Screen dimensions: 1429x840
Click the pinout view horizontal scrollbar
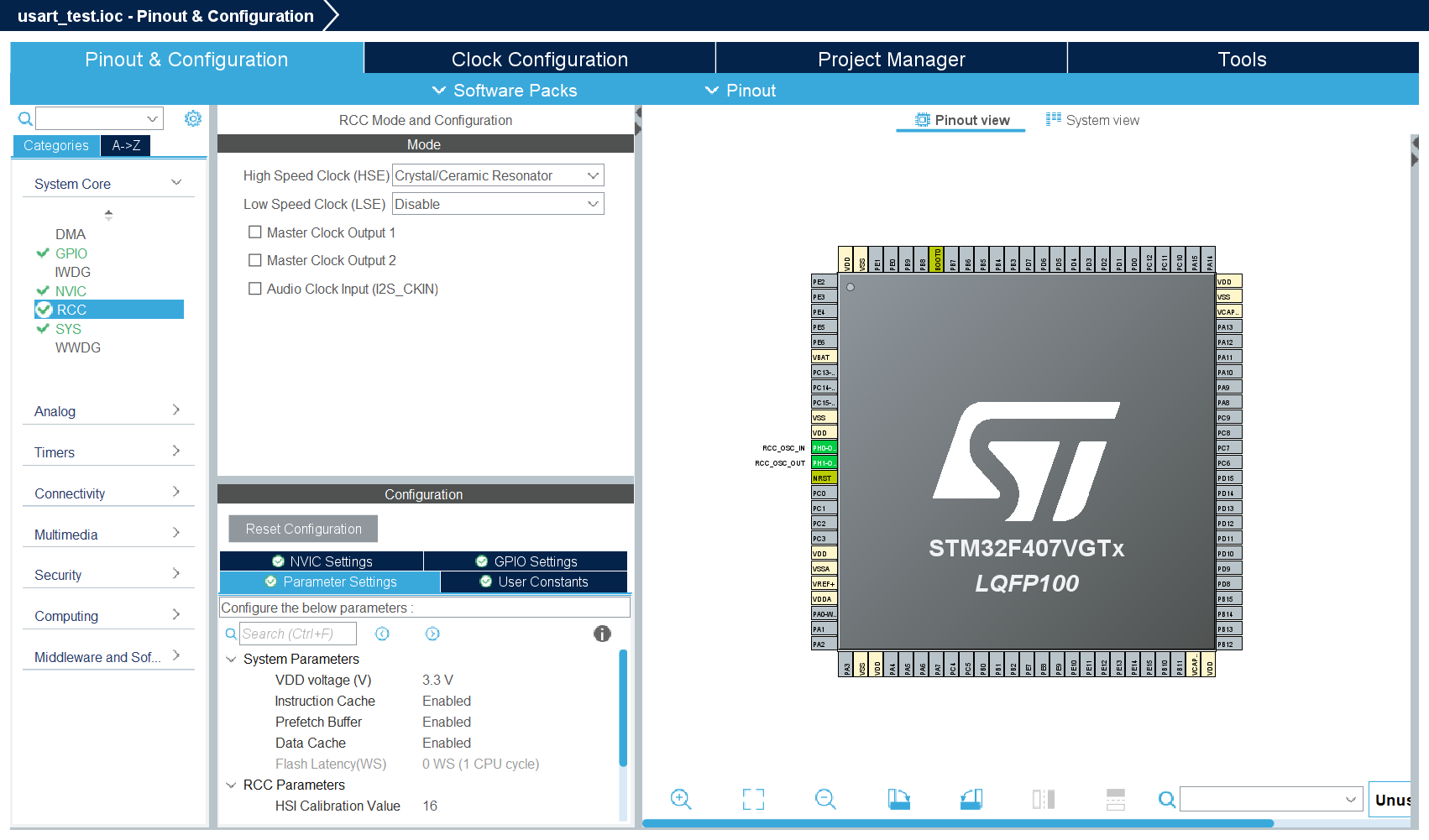pyautogui.click(x=958, y=823)
